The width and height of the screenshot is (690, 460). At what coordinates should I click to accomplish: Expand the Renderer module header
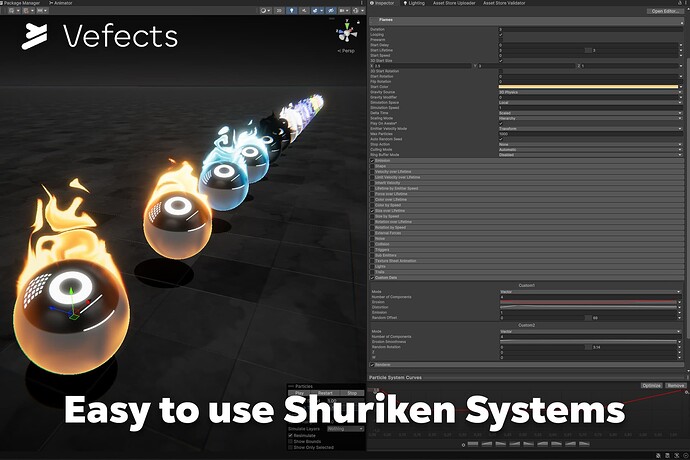pos(526,365)
